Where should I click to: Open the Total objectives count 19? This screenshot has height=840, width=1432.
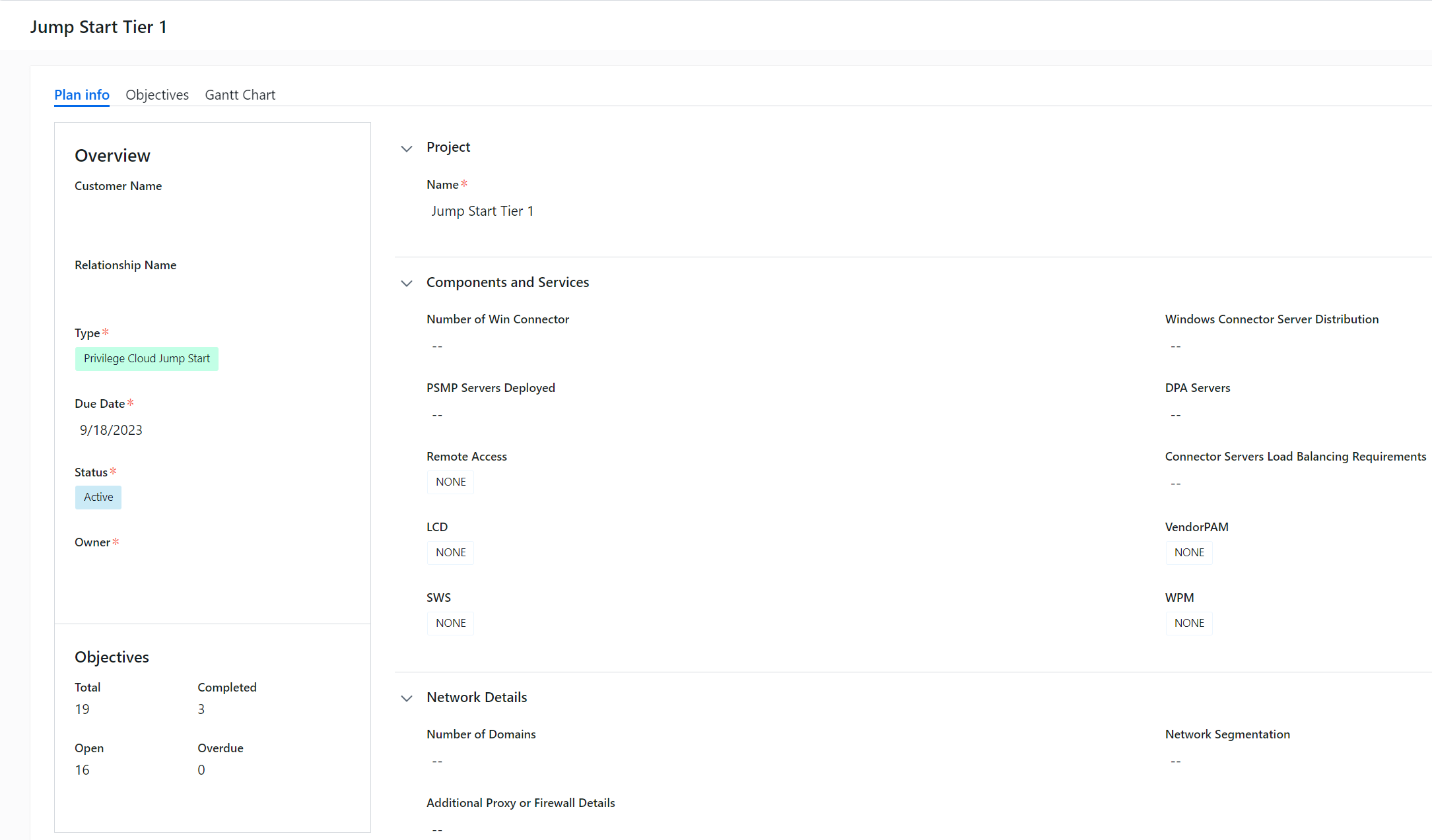tap(82, 709)
